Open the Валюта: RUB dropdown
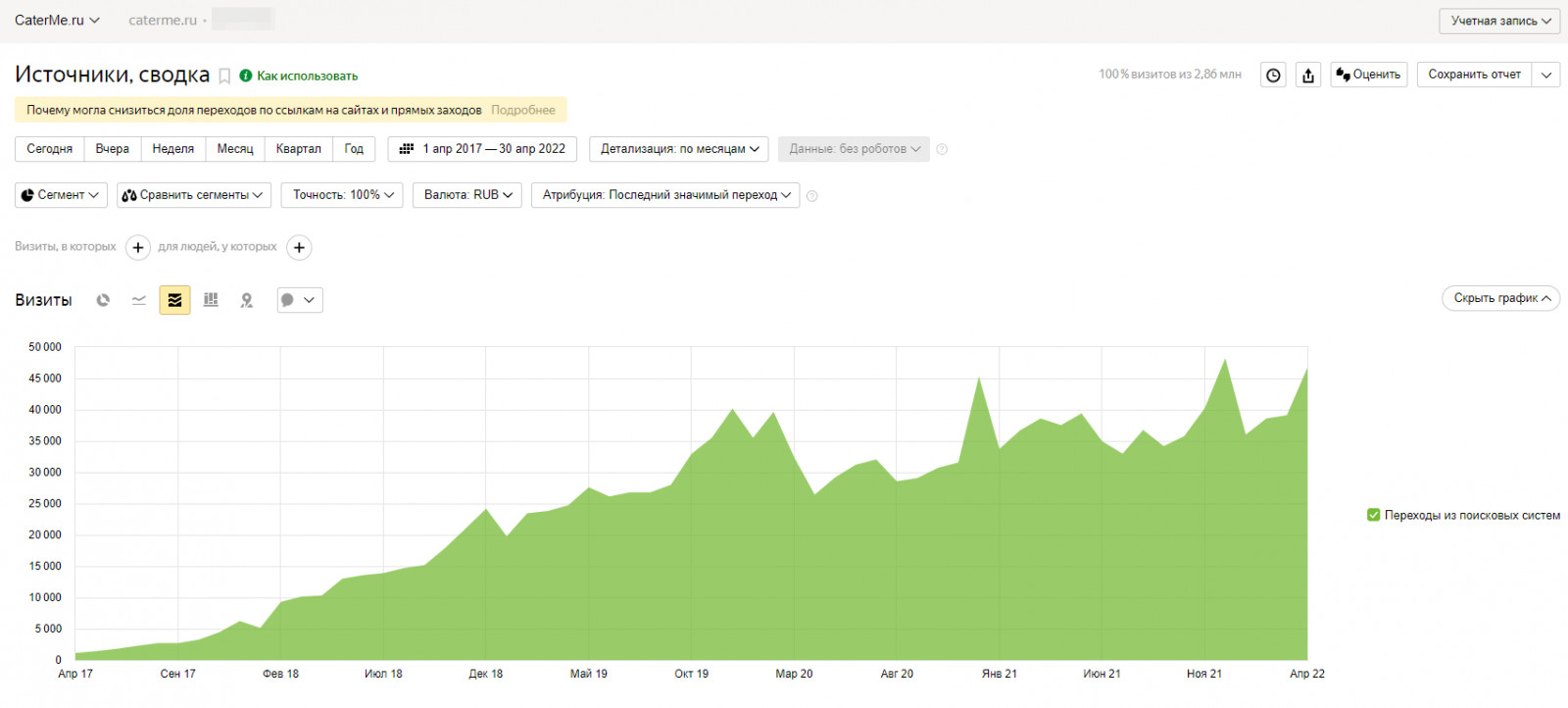1568x708 pixels. click(x=467, y=195)
